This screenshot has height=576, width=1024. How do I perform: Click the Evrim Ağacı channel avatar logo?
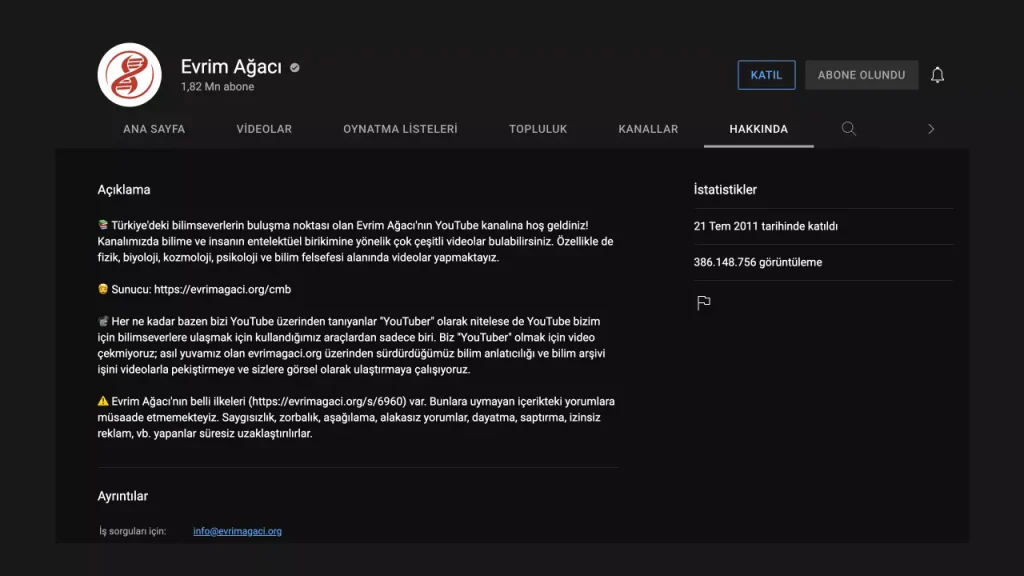[x=129, y=75]
